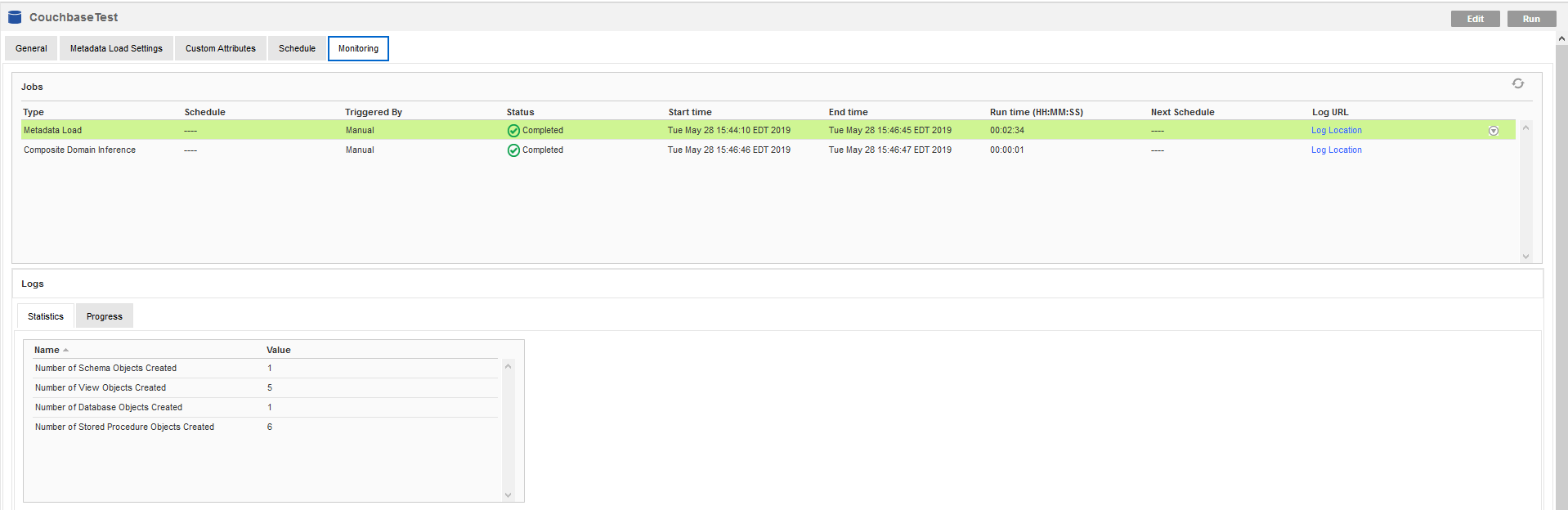Click the Completed status icon for Metadata Load

coord(513,131)
